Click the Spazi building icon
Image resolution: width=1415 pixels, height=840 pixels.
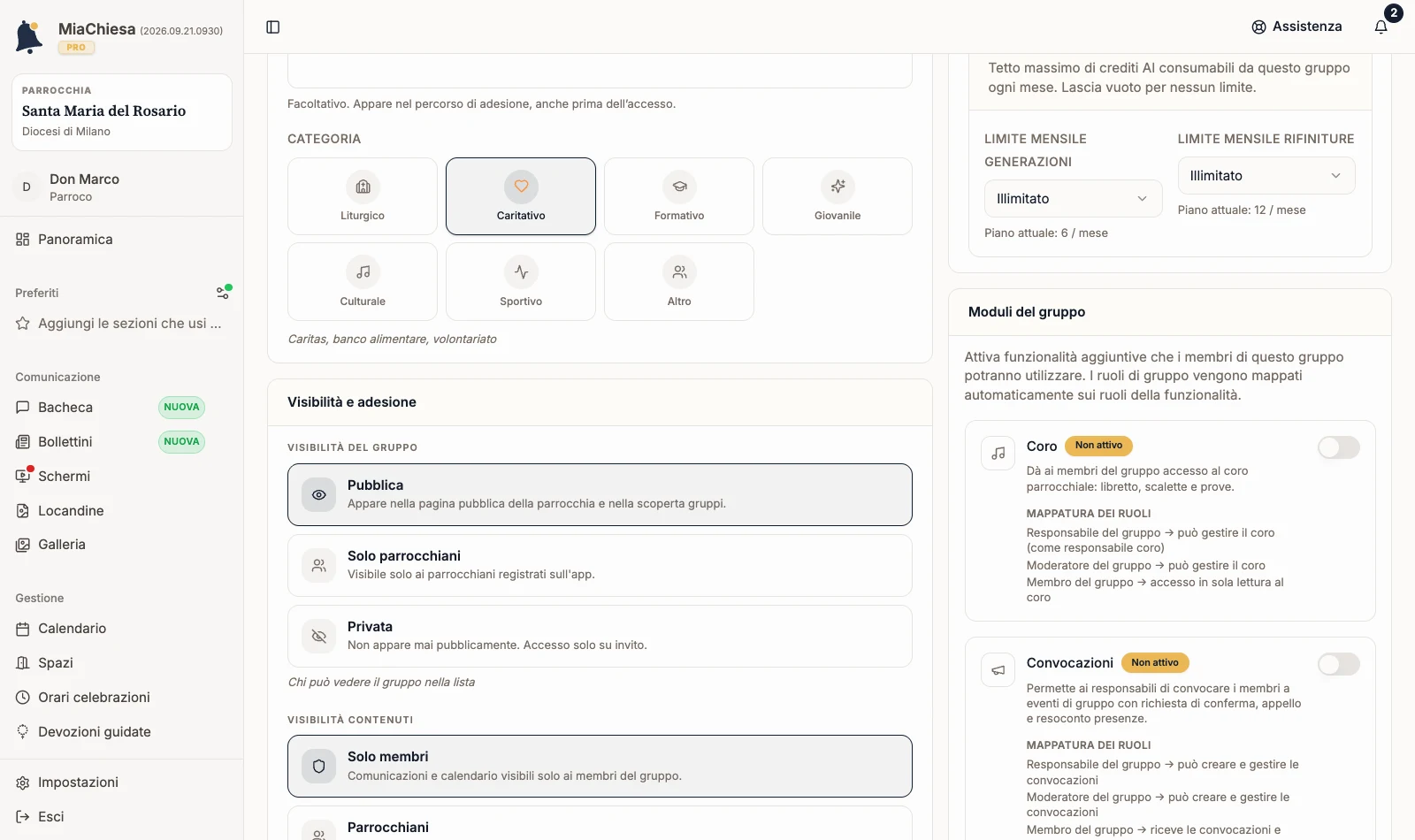(23, 663)
